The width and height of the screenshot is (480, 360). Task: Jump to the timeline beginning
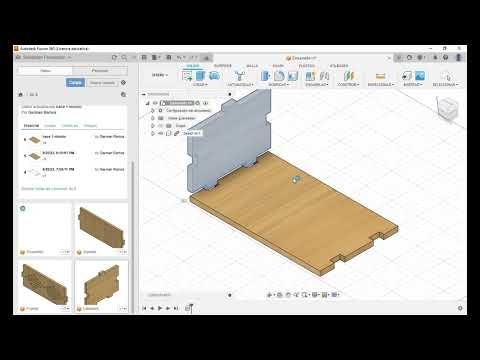coord(144,308)
